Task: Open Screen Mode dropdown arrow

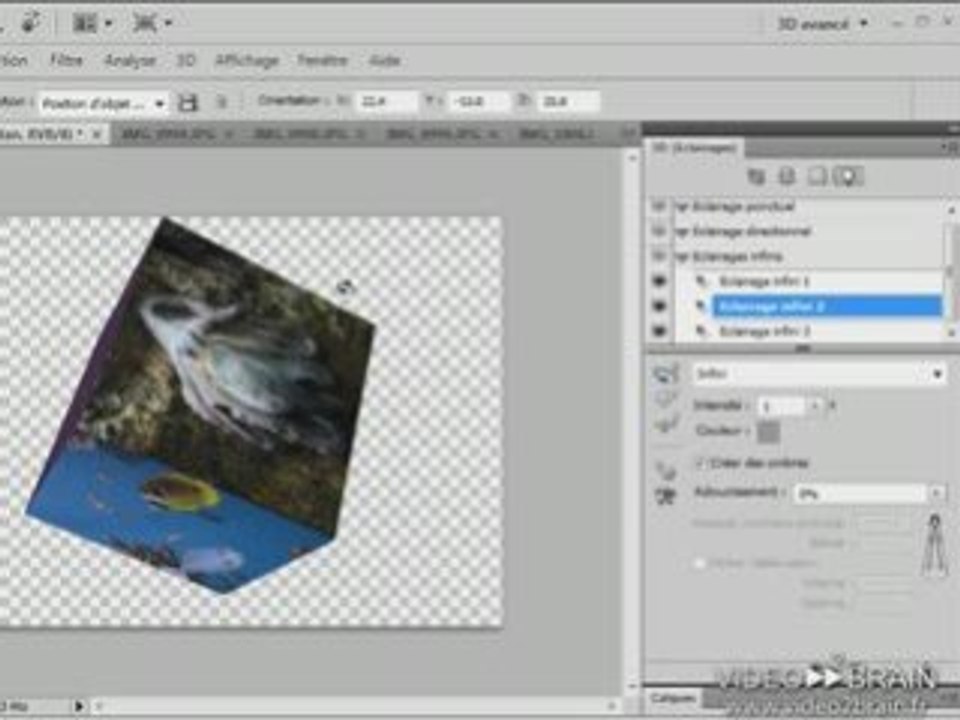Action: (x=168, y=24)
